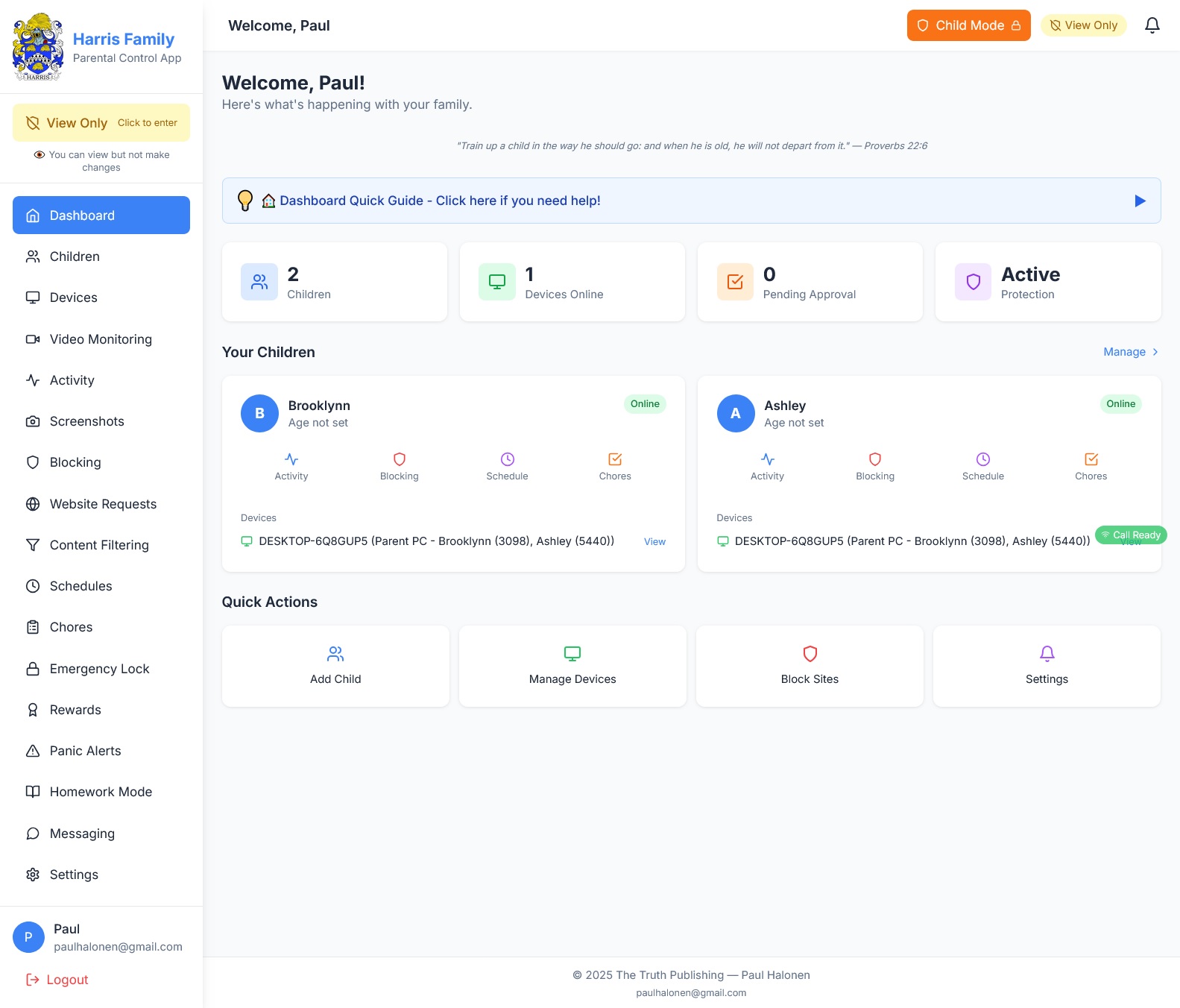Click View link for Brooklynn's device
This screenshot has width=1180, height=1008.
pos(654,542)
